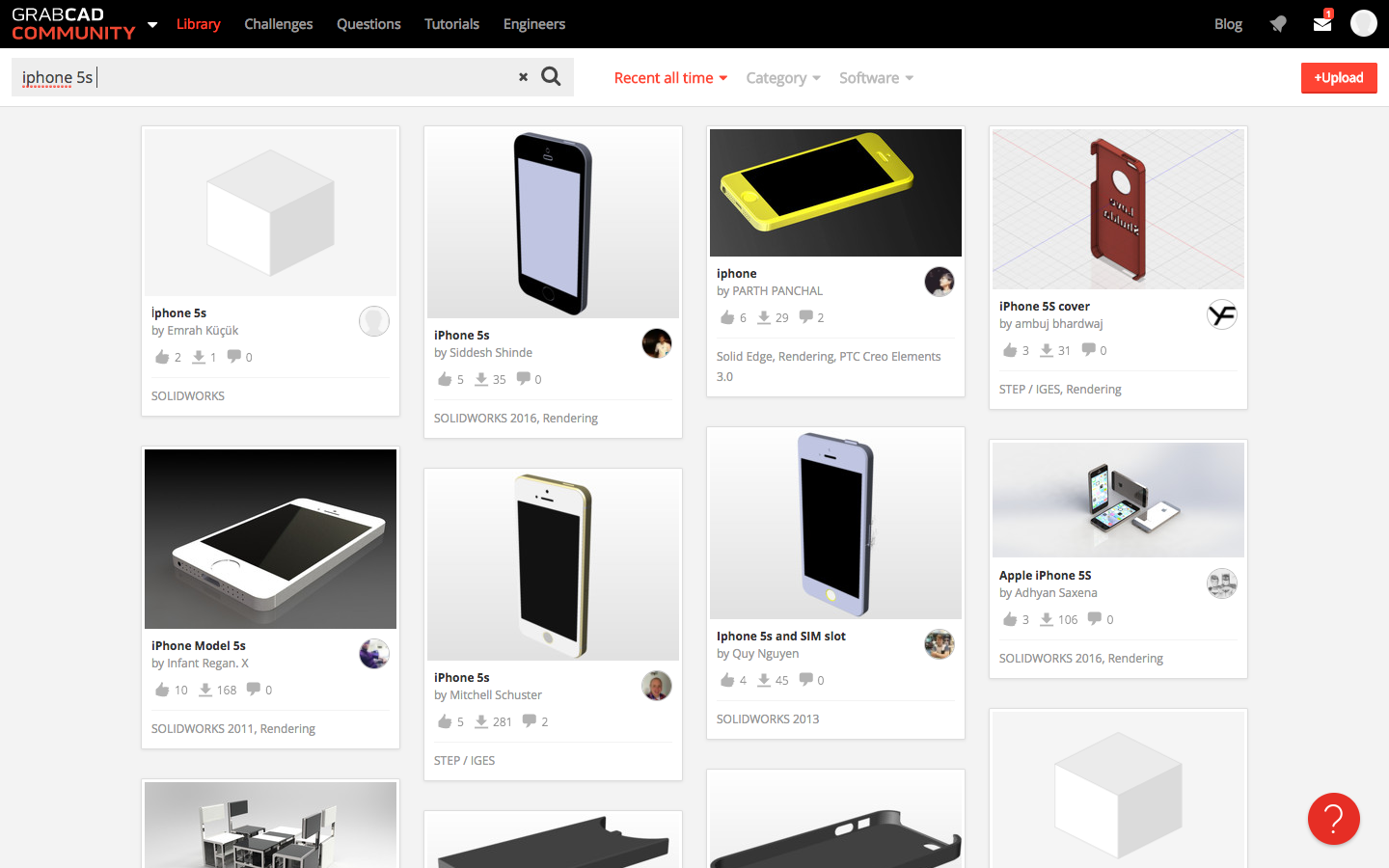Like the iPhone 5s model by Siddesh Shinde
The height and width of the screenshot is (868, 1389).
tap(443, 379)
